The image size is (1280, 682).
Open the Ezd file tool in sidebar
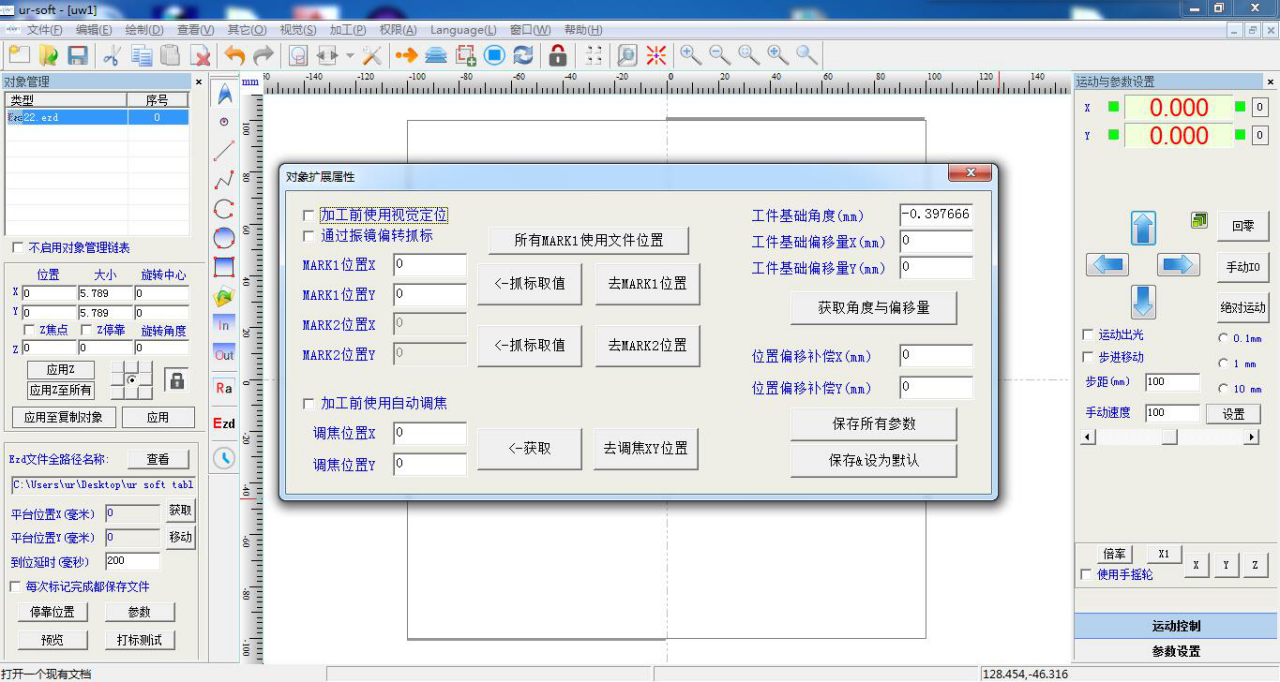click(223, 423)
